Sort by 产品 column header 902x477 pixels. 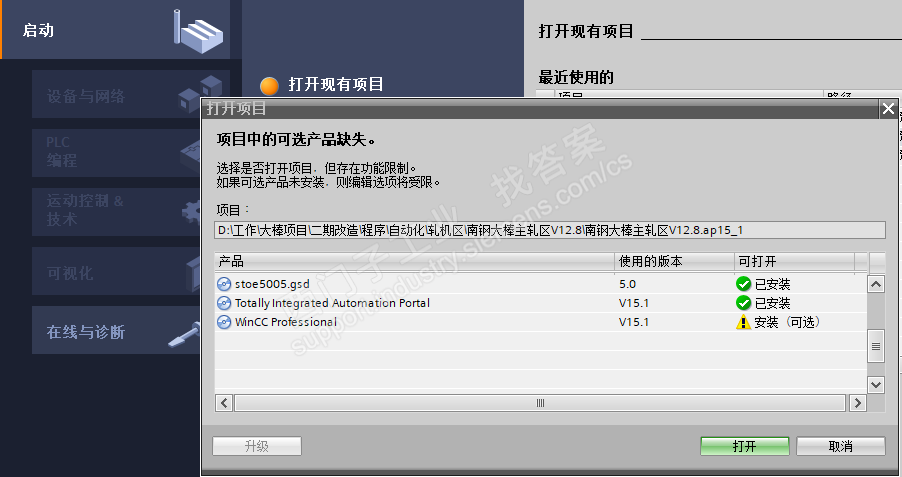414,262
